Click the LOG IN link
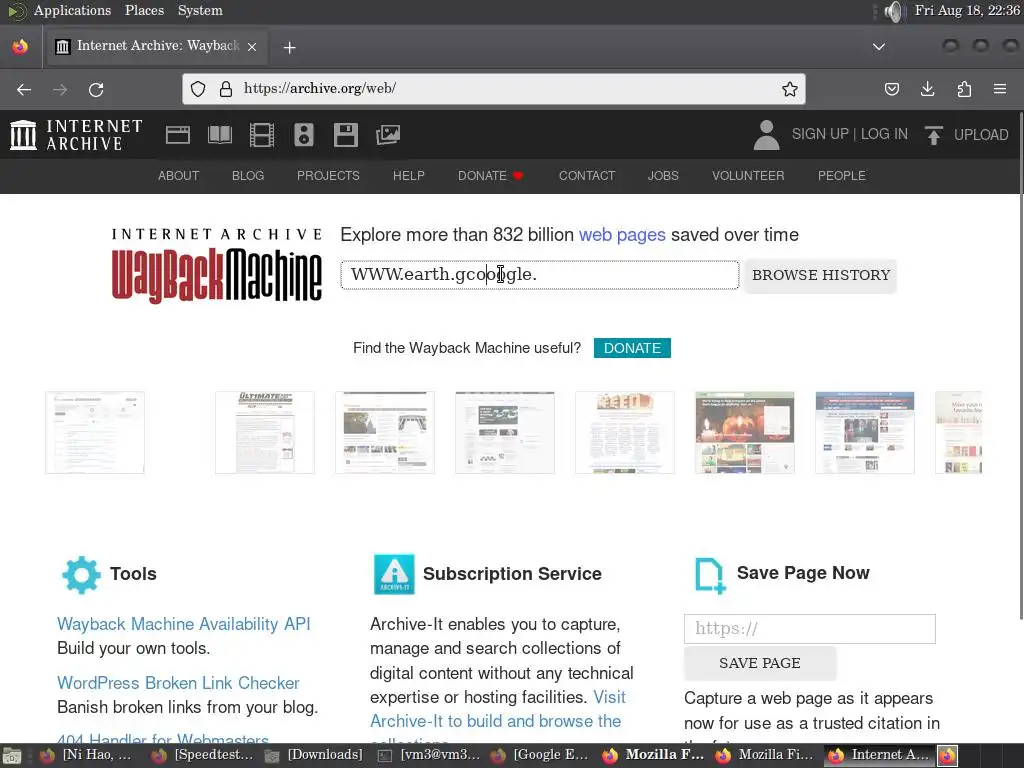 click(x=884, y=134)
